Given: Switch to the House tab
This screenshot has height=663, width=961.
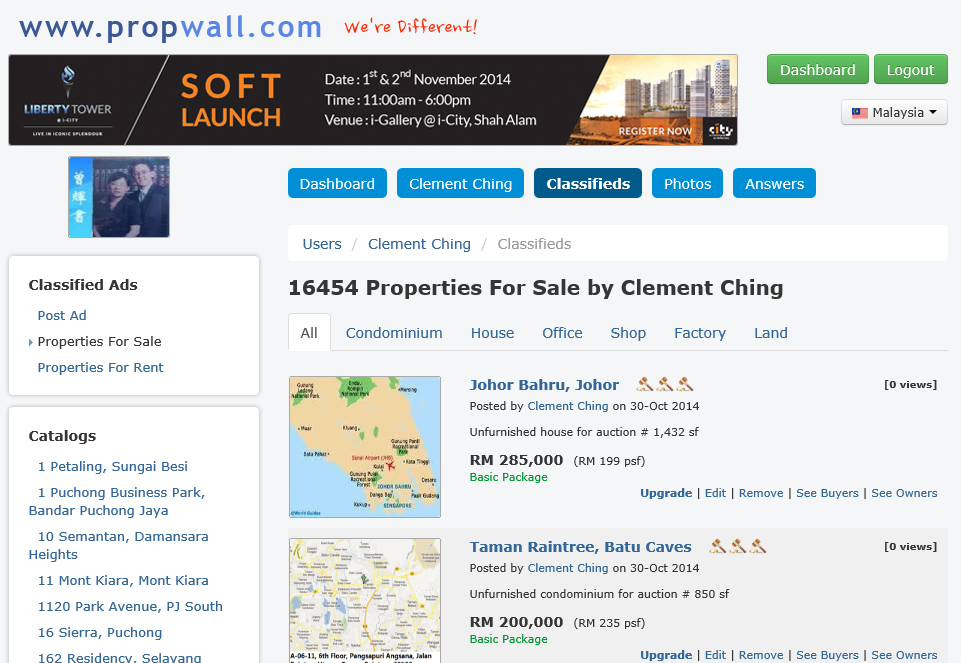Looking at the screenshot, I should pyautogui.click(x=492, y=333).
